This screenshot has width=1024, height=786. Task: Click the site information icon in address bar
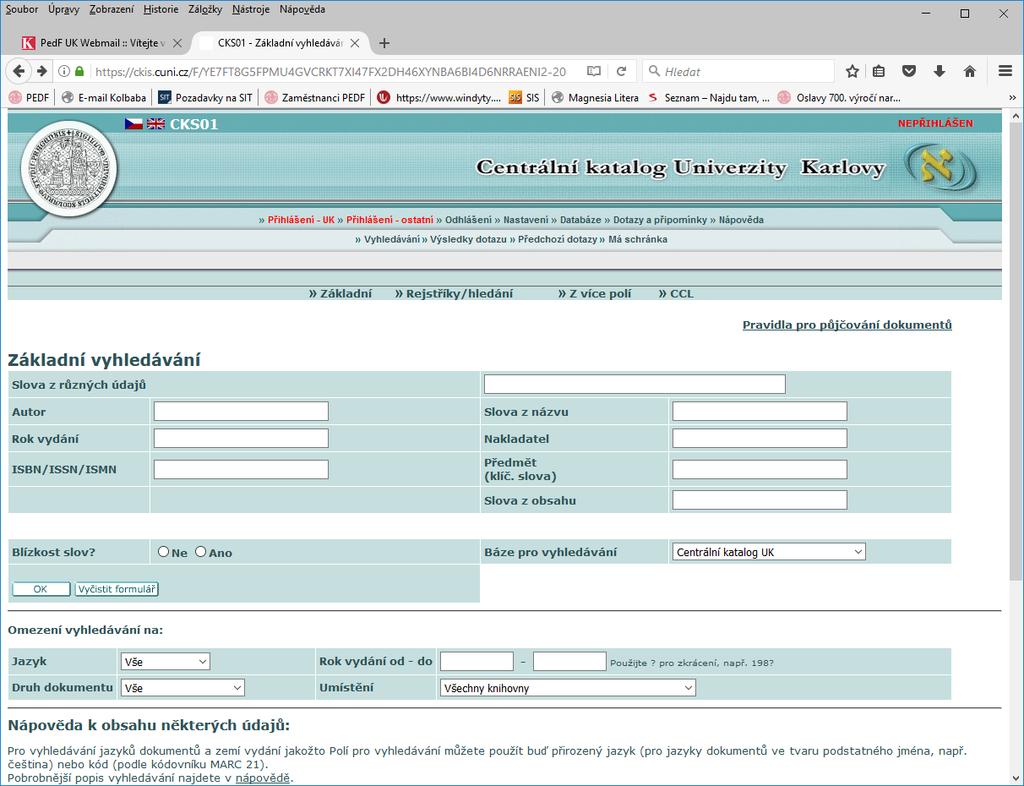pos(64,71)
